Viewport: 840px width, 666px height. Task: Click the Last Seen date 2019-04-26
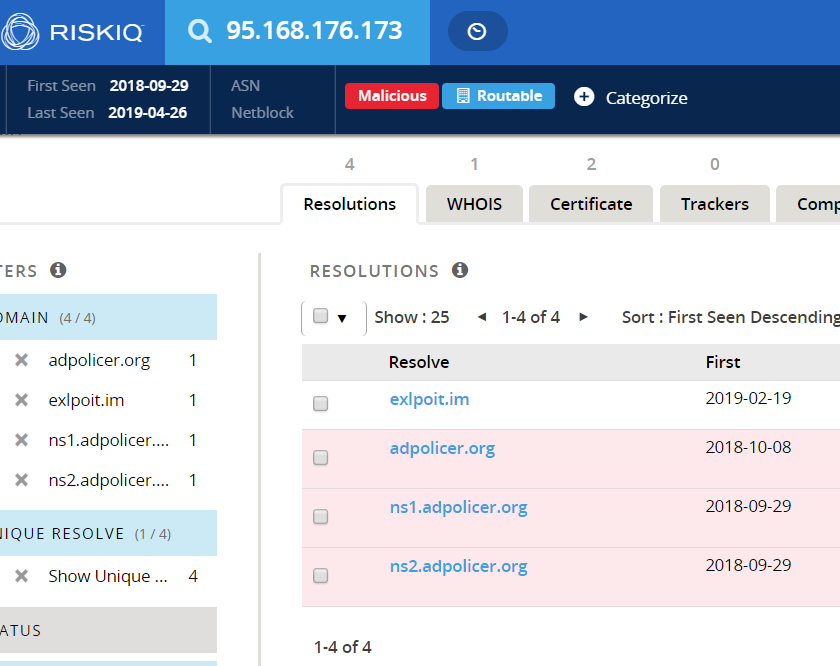[147, 113]
